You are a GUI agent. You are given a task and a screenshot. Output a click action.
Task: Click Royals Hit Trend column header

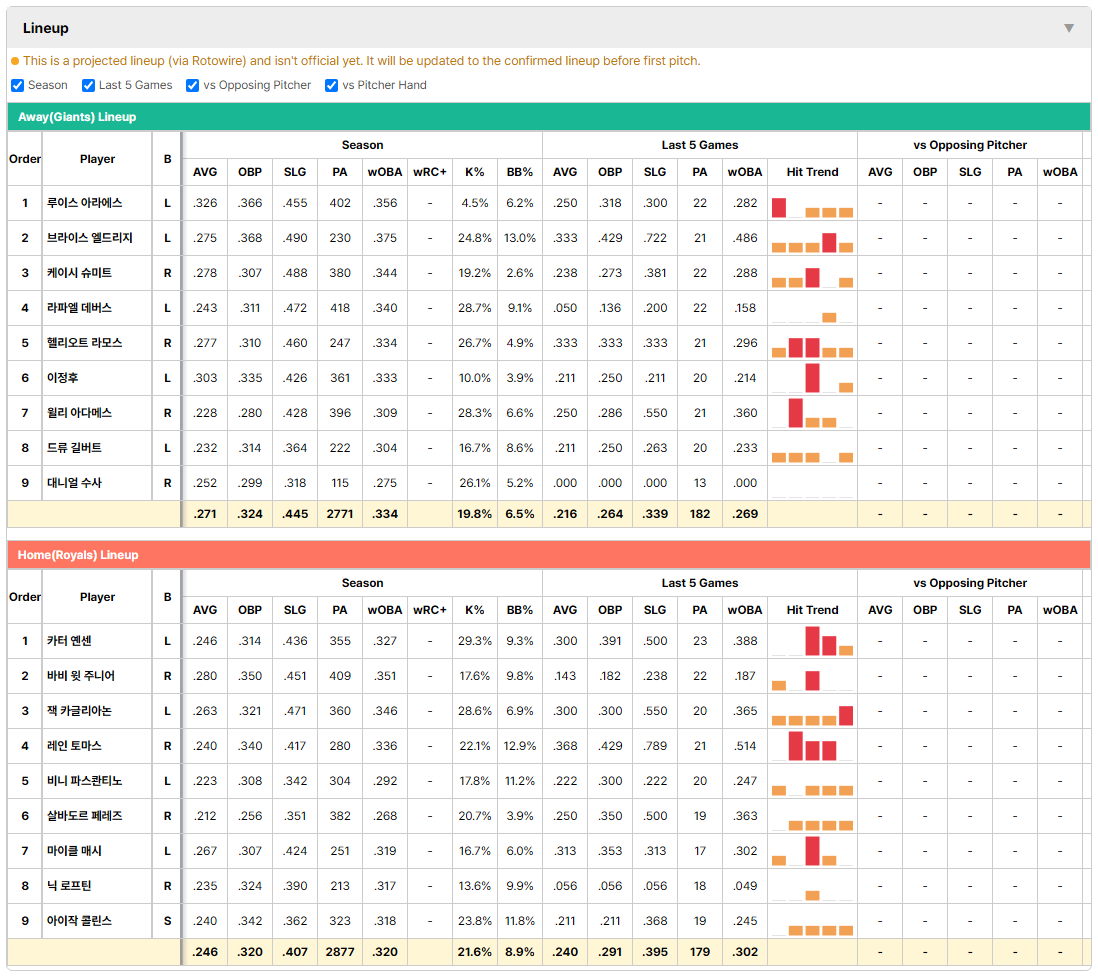[812, 610]
